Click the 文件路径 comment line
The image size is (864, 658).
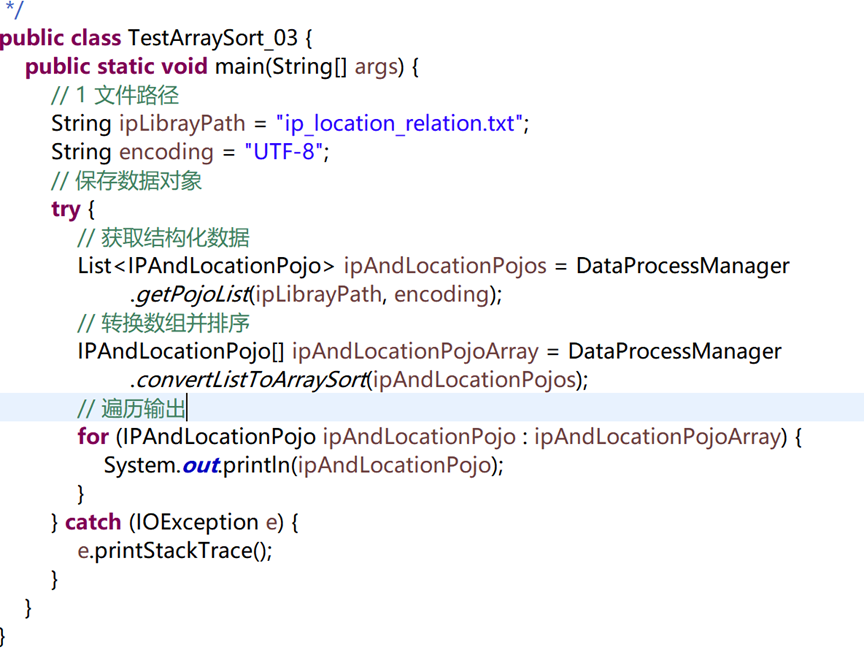[115, 95]
